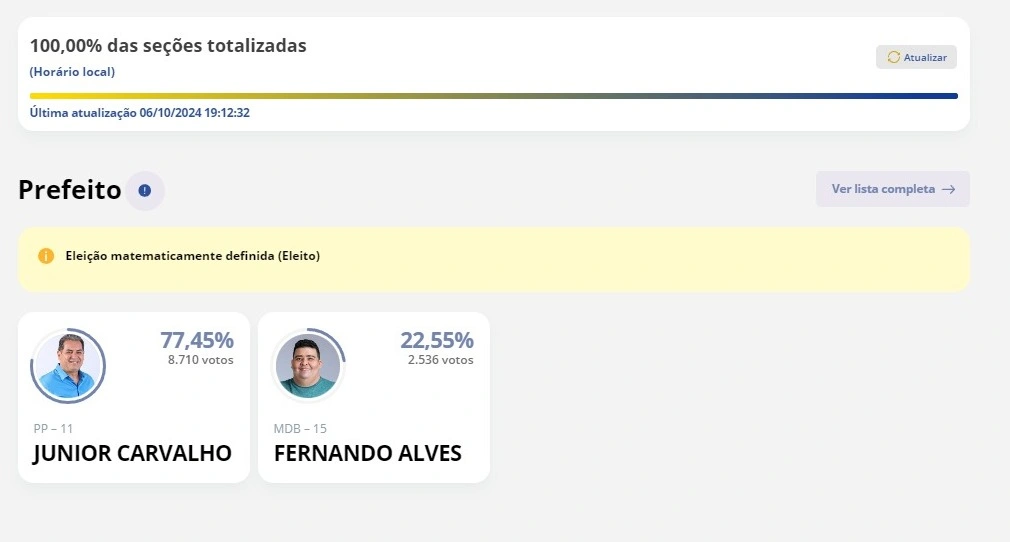The height and width of the screenshot is (542, 1010).
Task: Click the MDB – 15 party label
Action: pyautogui.click(x=300, y=428)
